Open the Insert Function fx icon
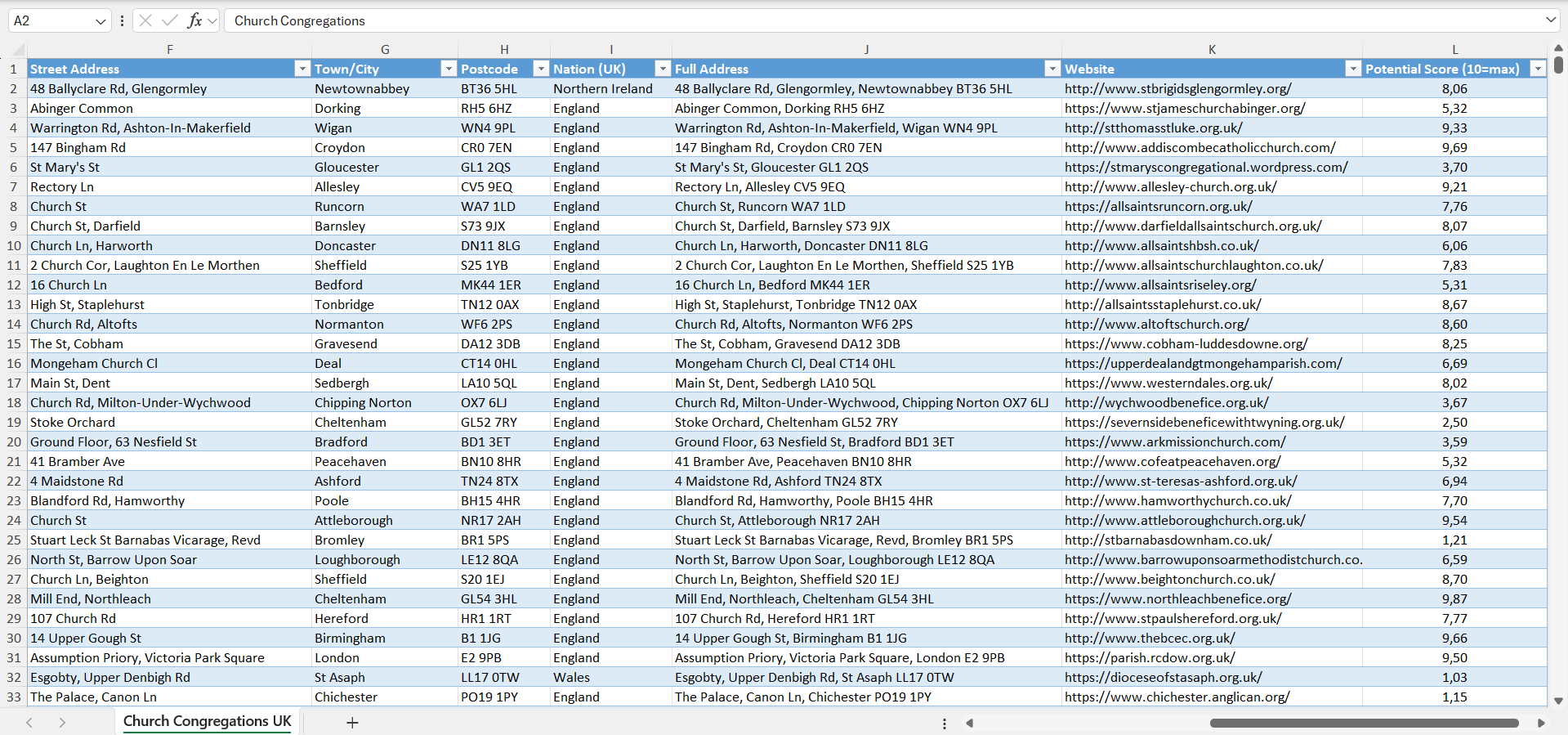1568x735 pixels. pyautogui.click(x=194, y=20)
